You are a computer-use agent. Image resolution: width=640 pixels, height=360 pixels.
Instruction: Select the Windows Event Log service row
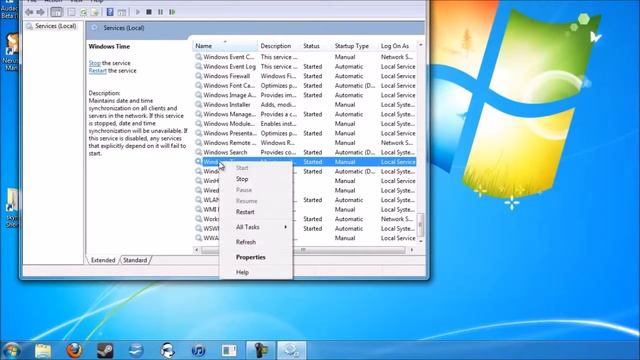coord(305,67)
